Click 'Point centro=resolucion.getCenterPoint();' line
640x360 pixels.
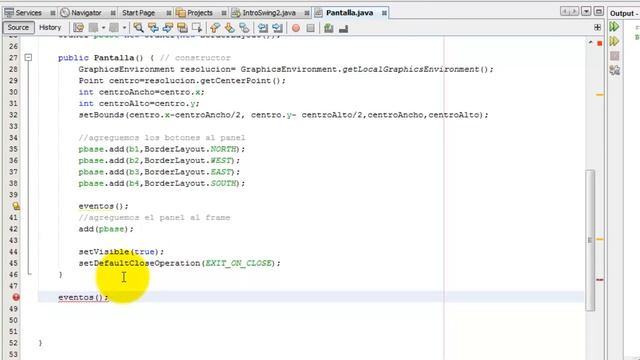[x=182, y=81]
